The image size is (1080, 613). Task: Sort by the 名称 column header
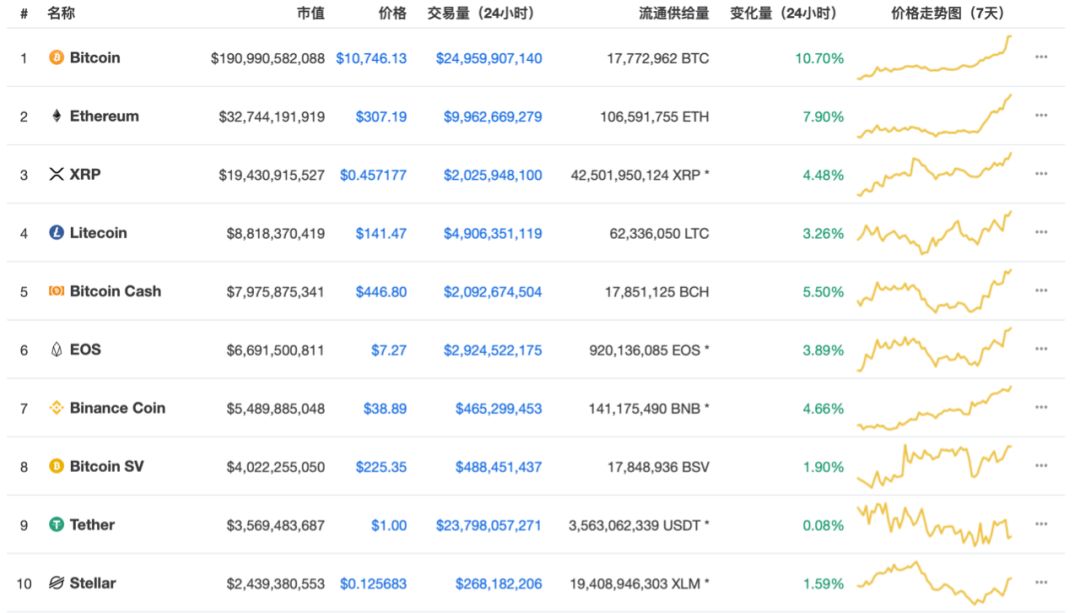point(61,13)
